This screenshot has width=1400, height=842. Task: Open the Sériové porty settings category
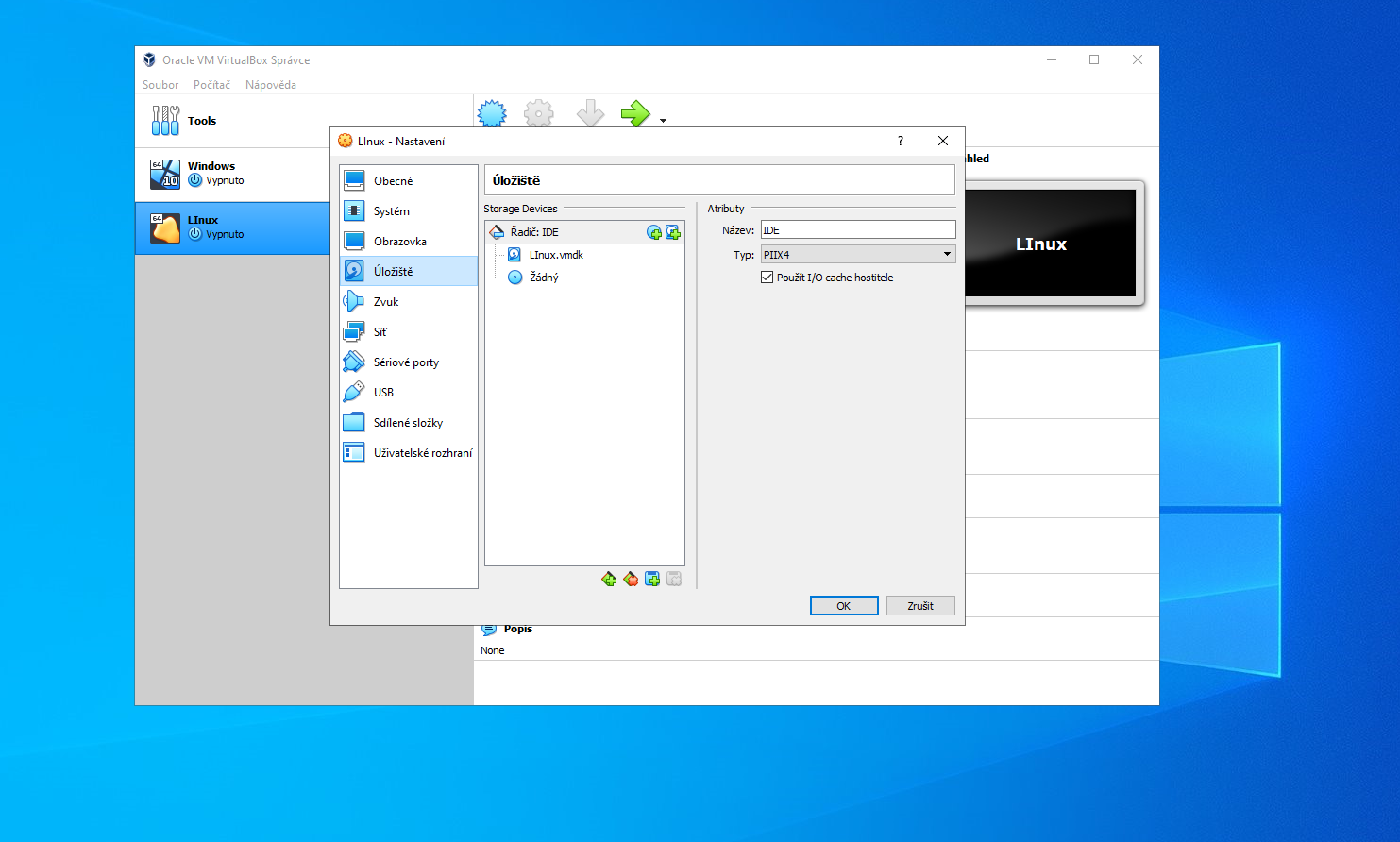(409, 362)
